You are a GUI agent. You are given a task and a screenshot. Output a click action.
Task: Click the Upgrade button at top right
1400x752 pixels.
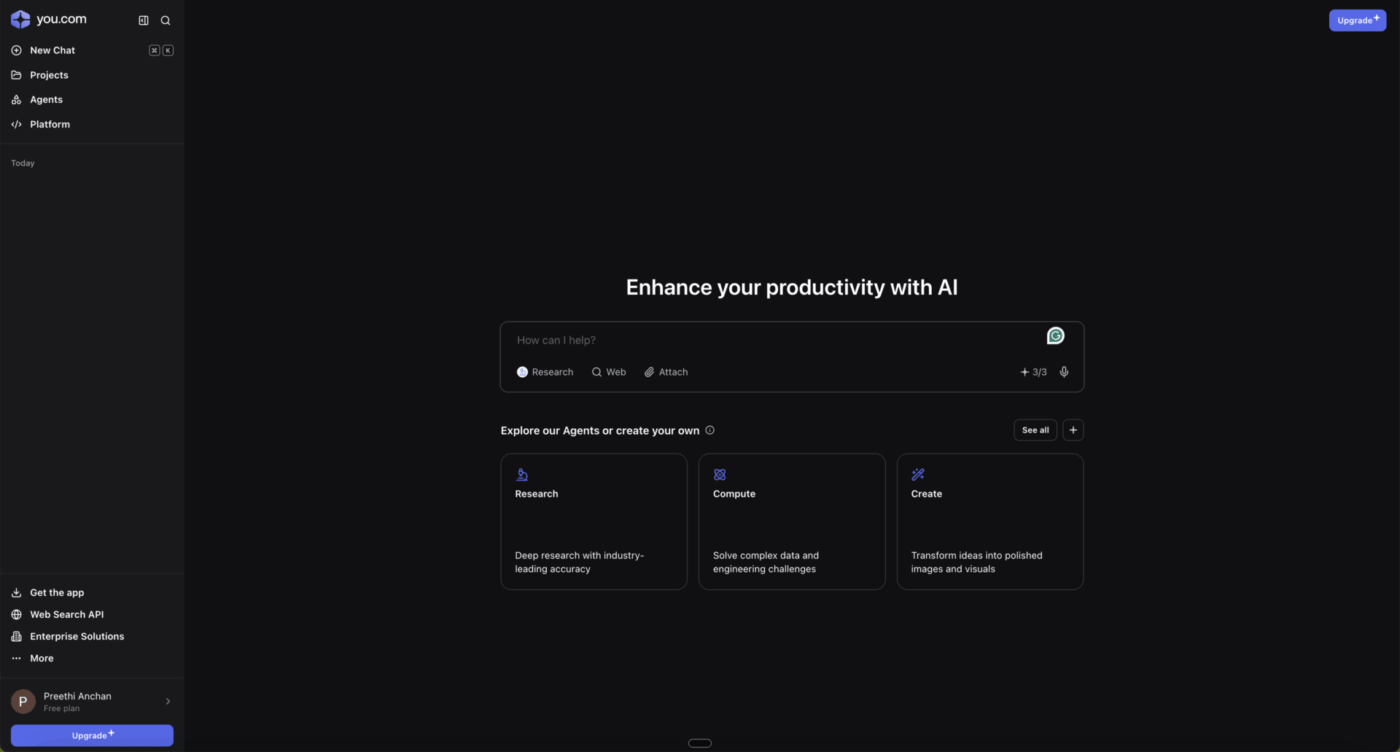point(1357,20)
